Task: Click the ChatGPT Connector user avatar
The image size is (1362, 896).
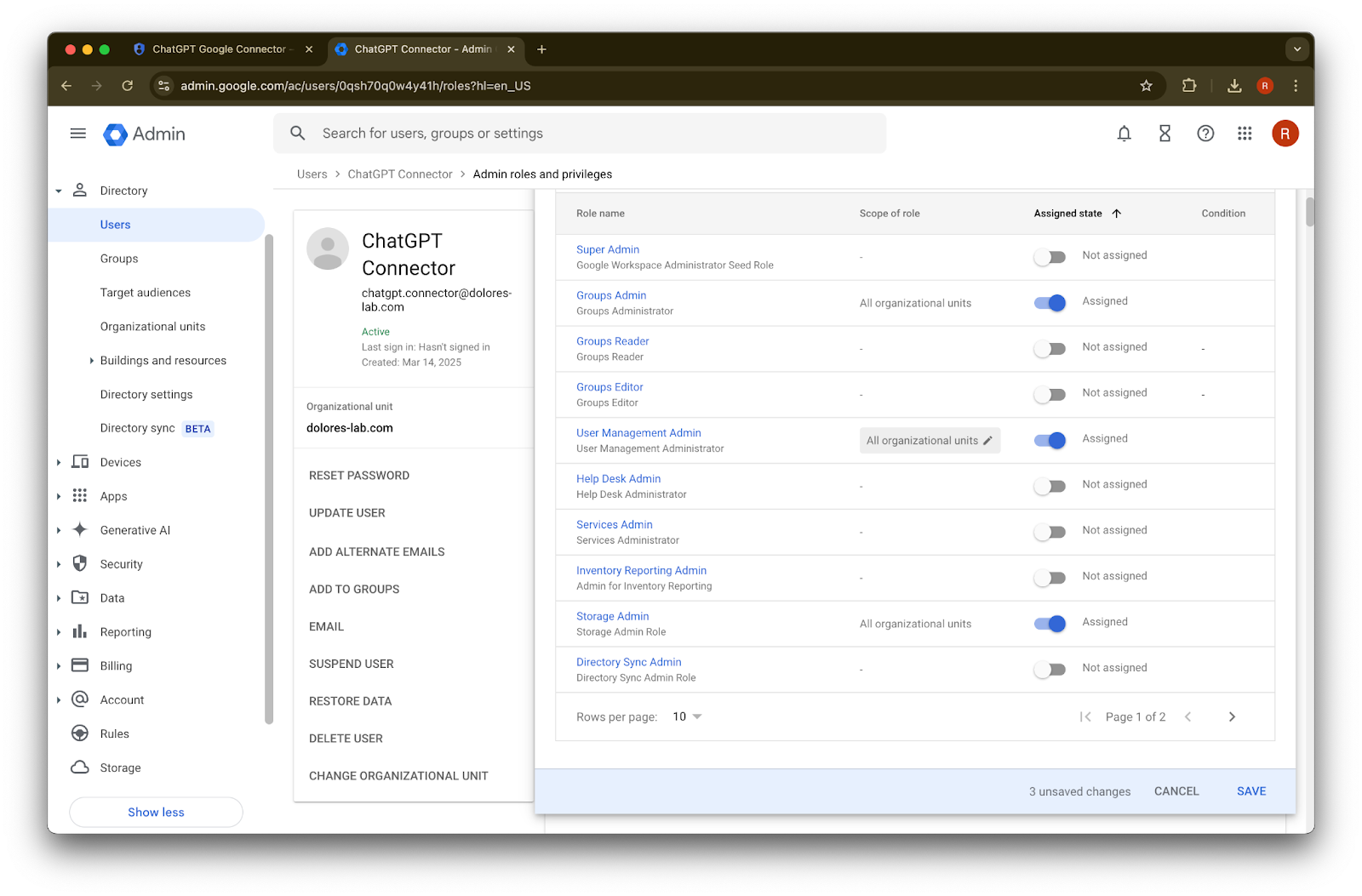Action: coord(328,248)
